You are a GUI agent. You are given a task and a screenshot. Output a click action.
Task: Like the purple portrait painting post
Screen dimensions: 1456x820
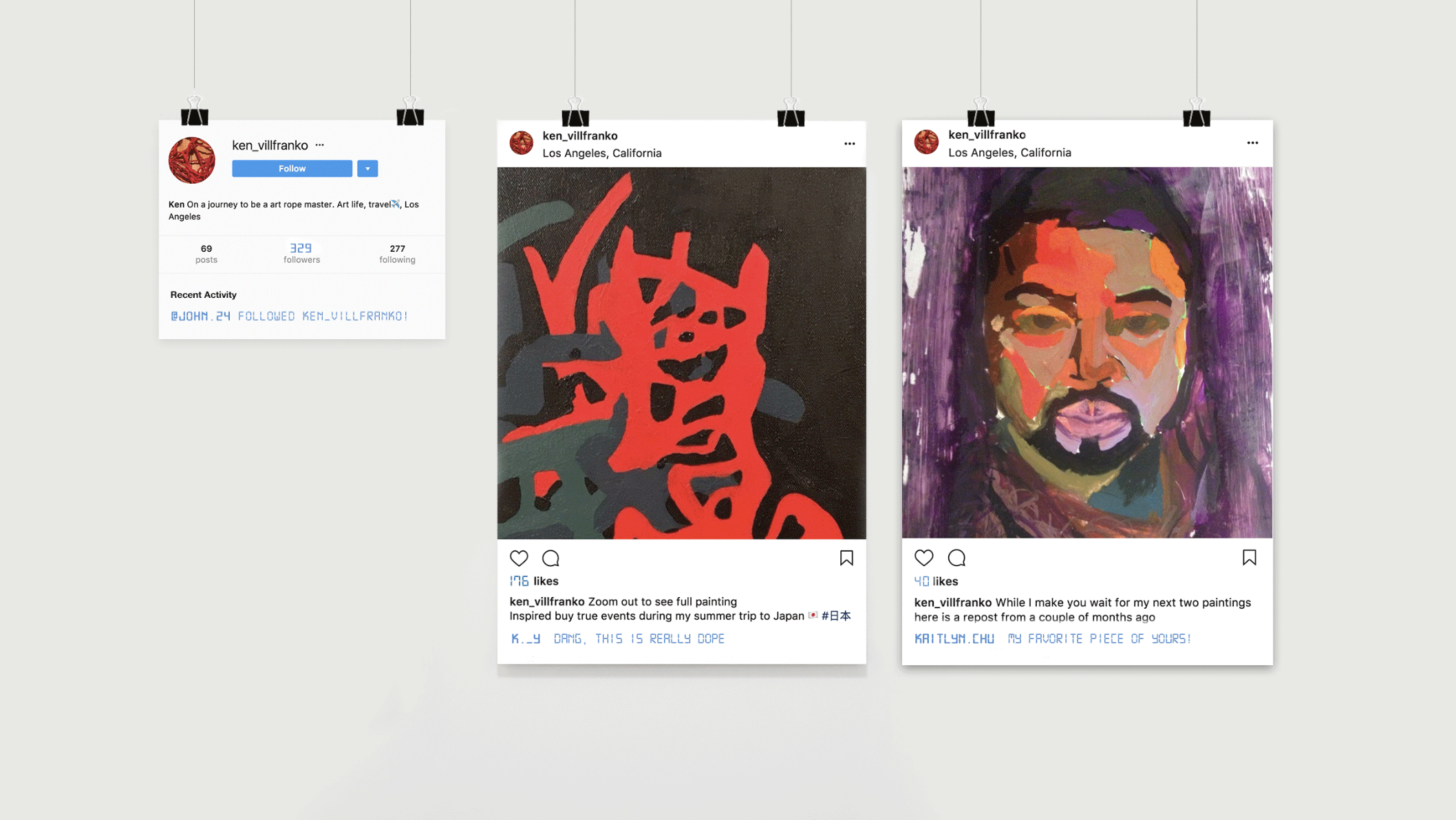click(923, 557)
